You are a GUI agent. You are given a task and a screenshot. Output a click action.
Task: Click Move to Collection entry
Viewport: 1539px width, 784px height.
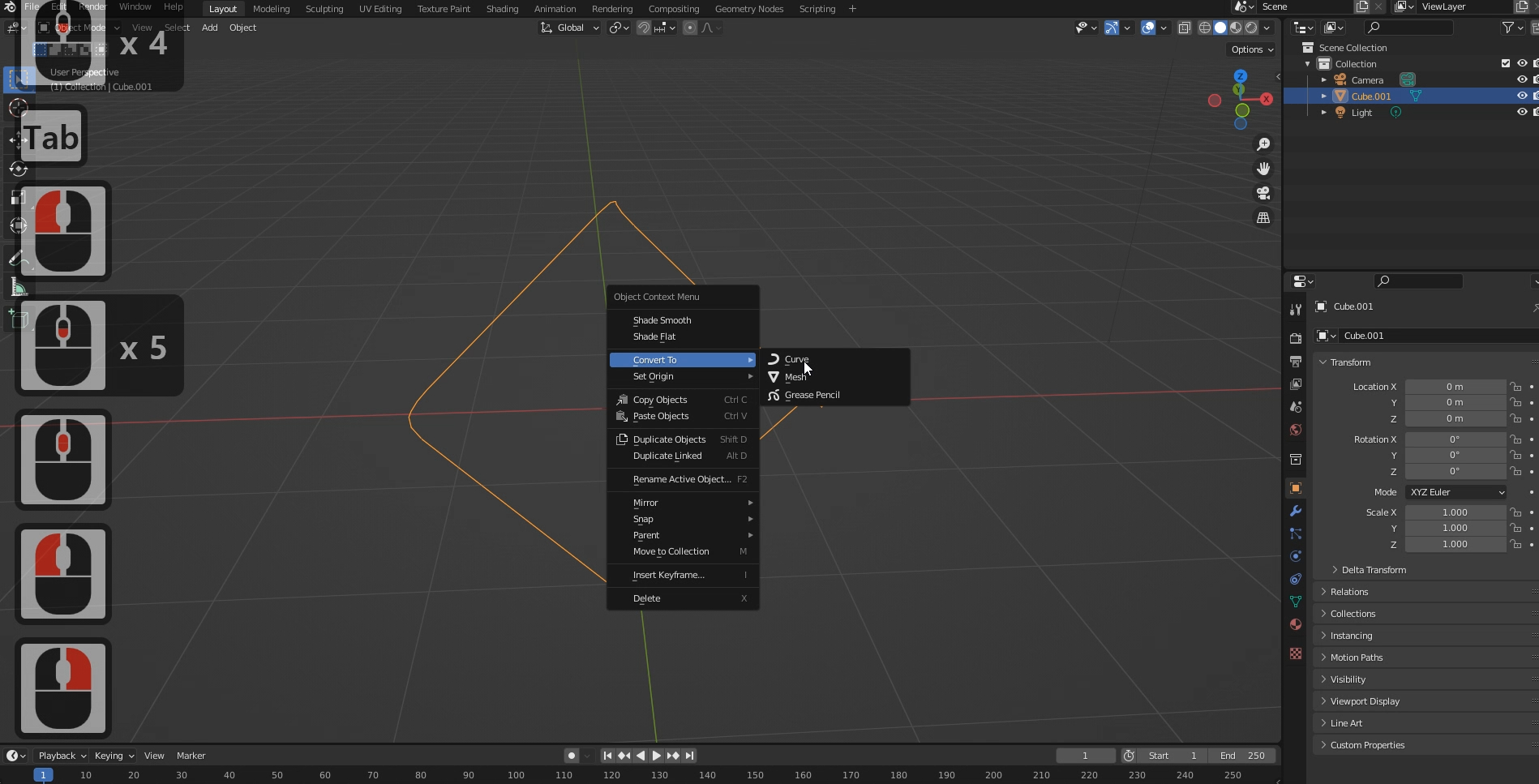[x=683, y=551]
